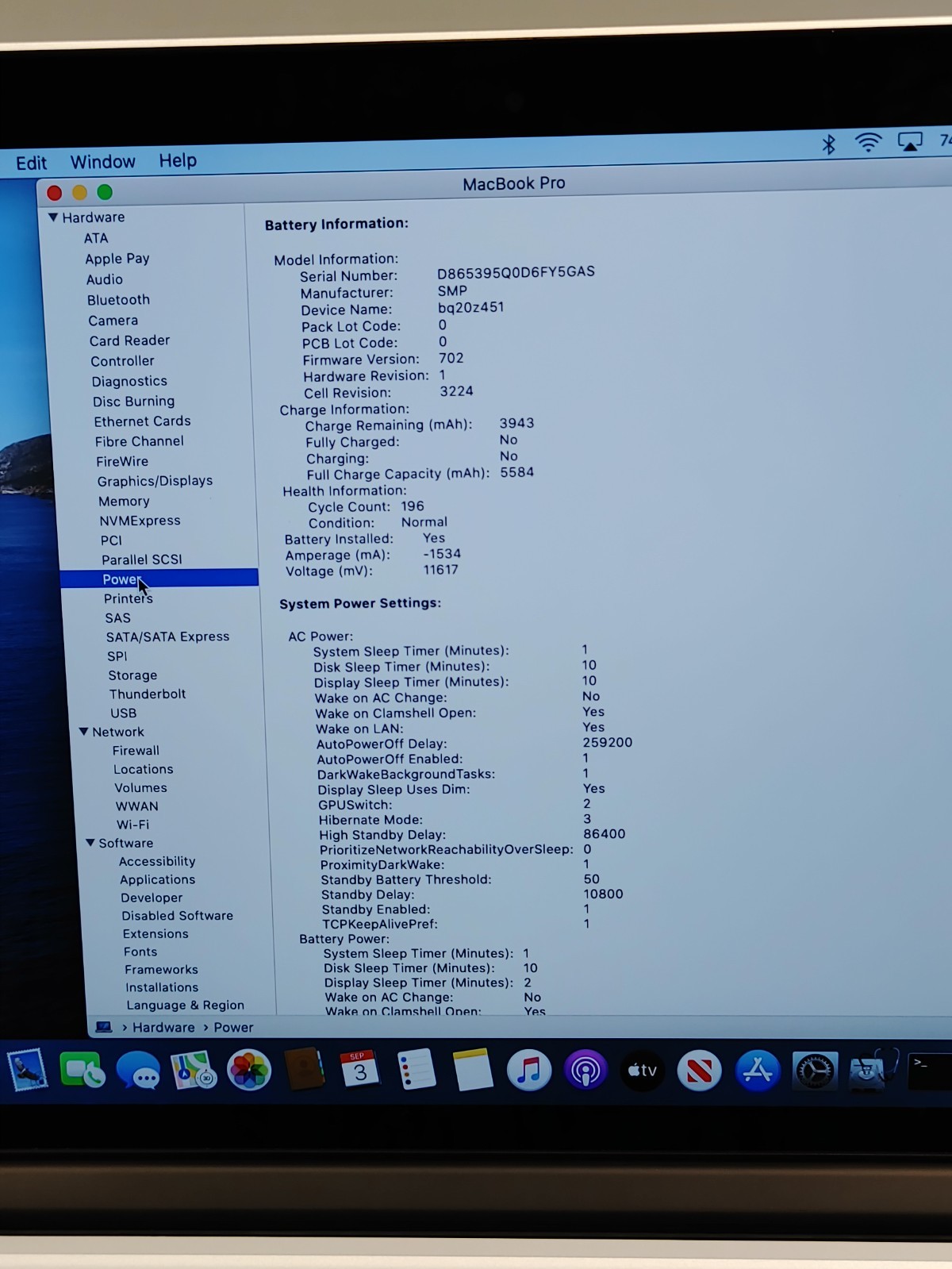Minimize the MacBook Pro window
This screenshot has width=952, height=1269.
pyautogui.click(x=79, y=192)
